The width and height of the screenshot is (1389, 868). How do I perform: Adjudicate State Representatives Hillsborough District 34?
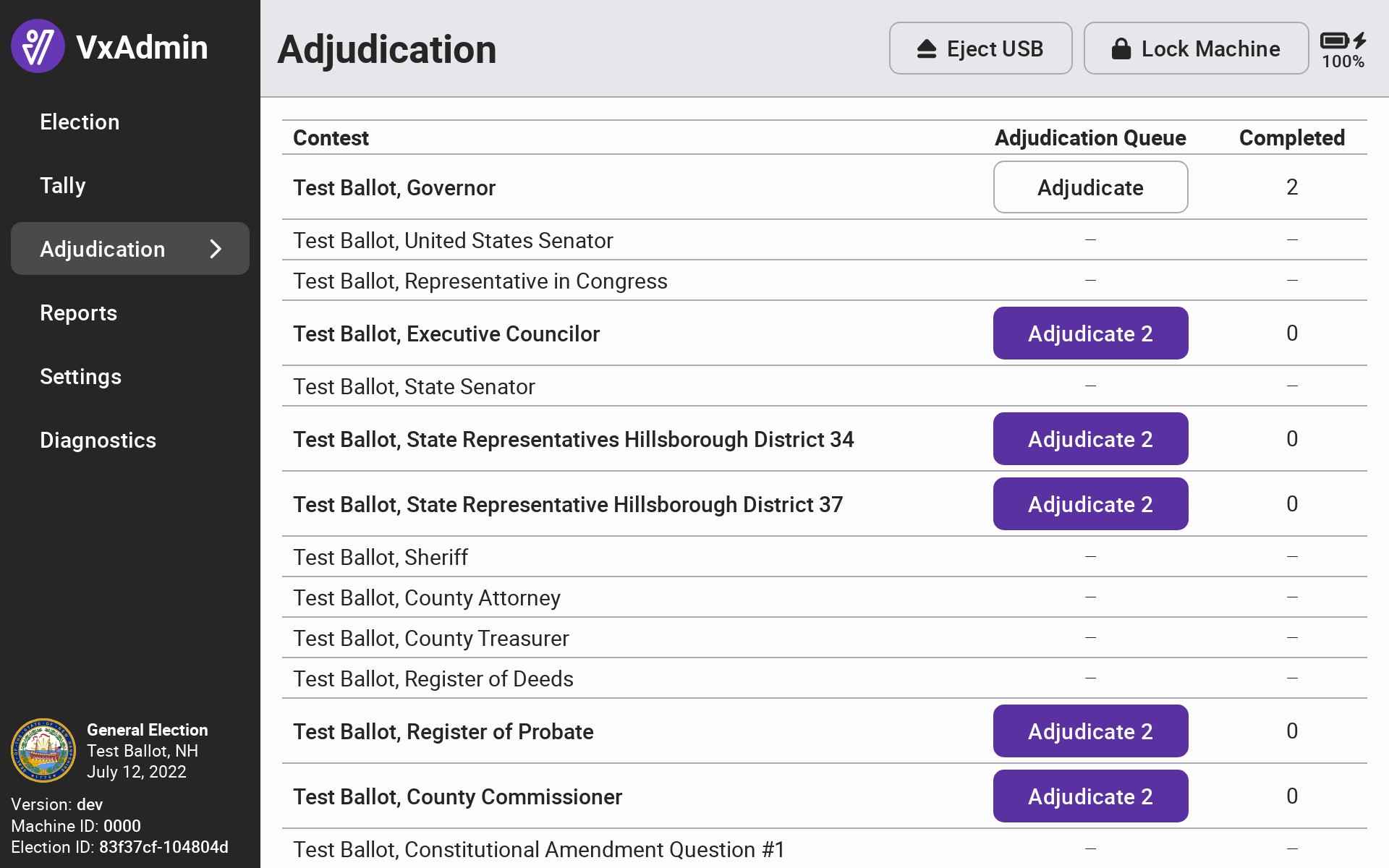[1090, 439]
